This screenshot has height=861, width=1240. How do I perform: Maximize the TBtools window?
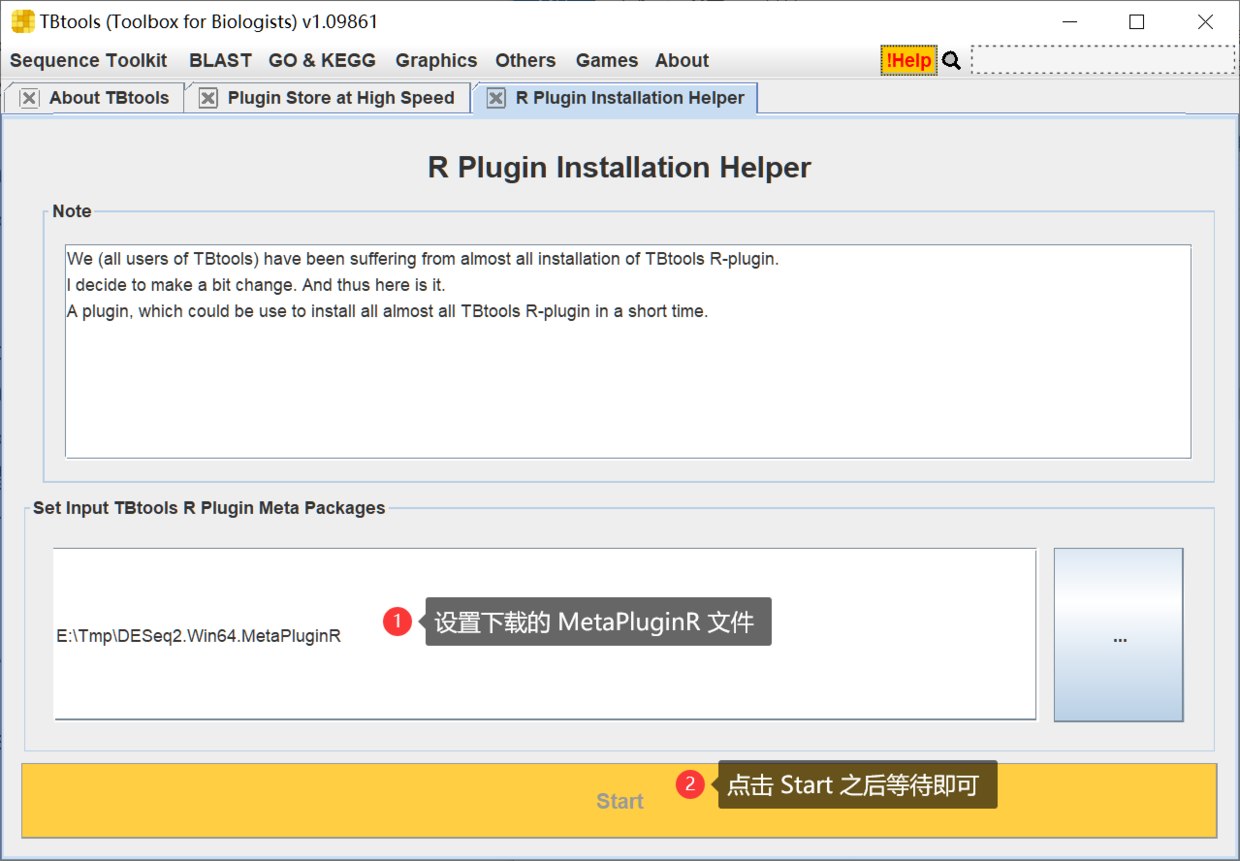click(x=1137, y=22)
